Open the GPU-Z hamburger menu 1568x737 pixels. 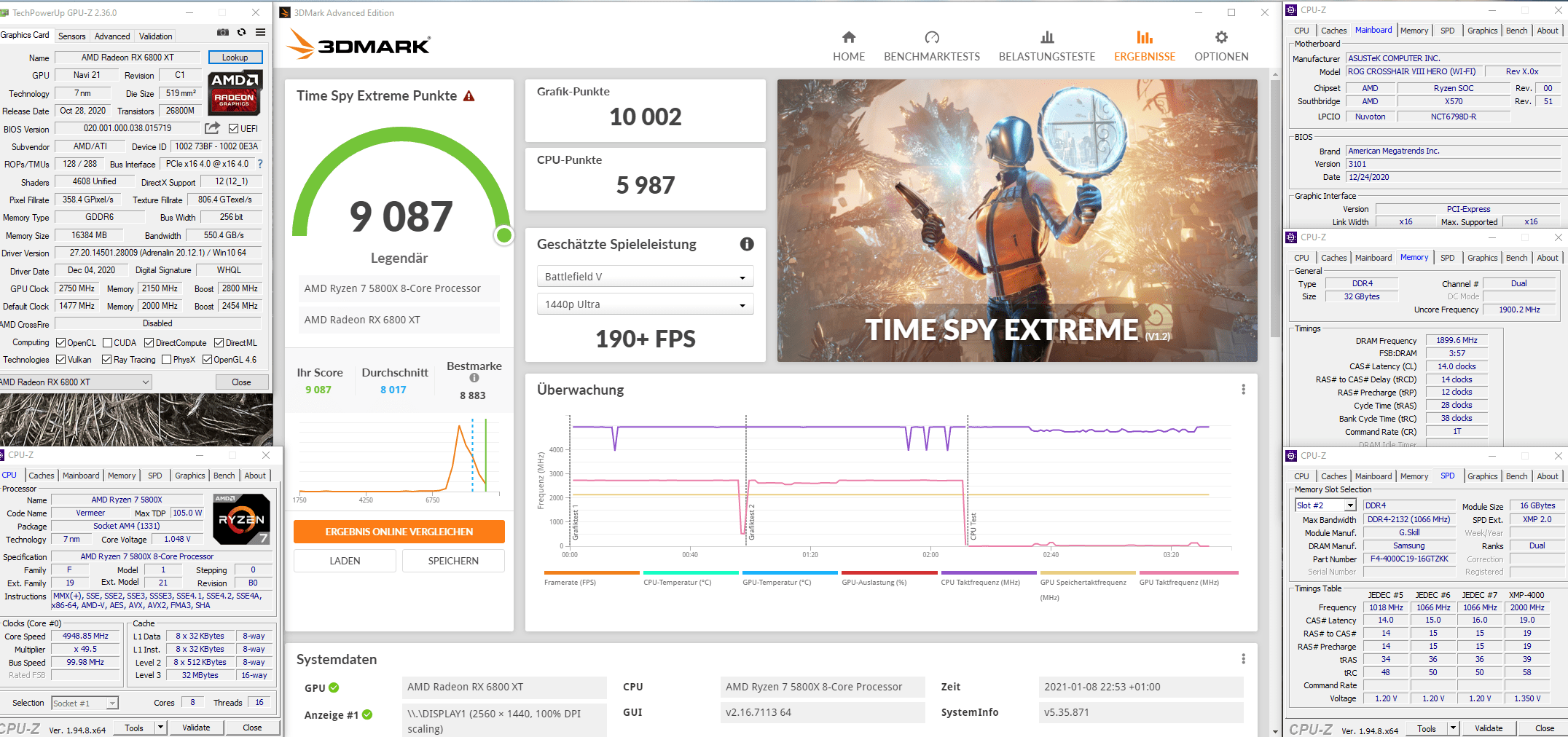coord(261,32)
